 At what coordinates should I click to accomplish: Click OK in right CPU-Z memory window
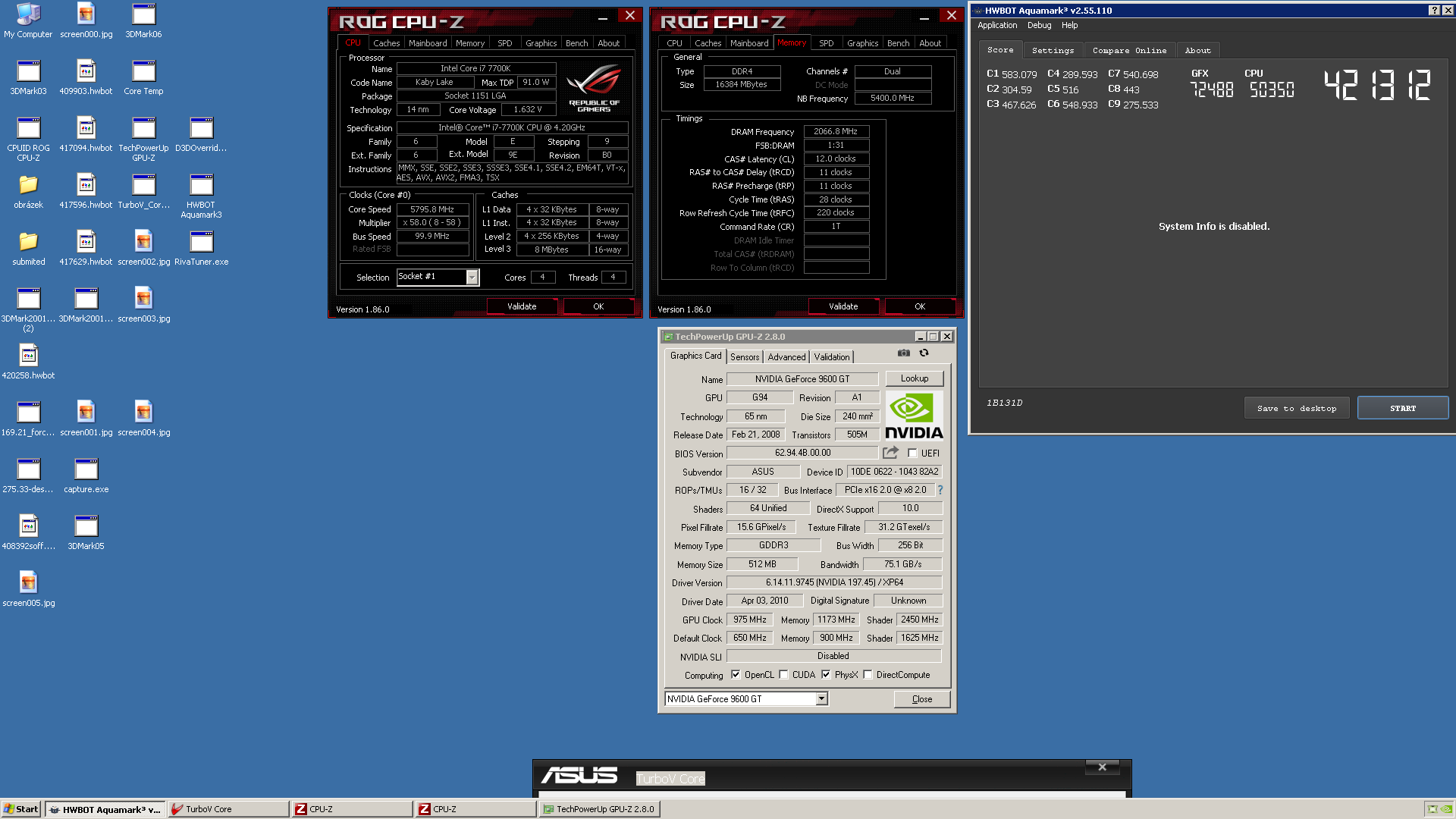pos(920,306)
